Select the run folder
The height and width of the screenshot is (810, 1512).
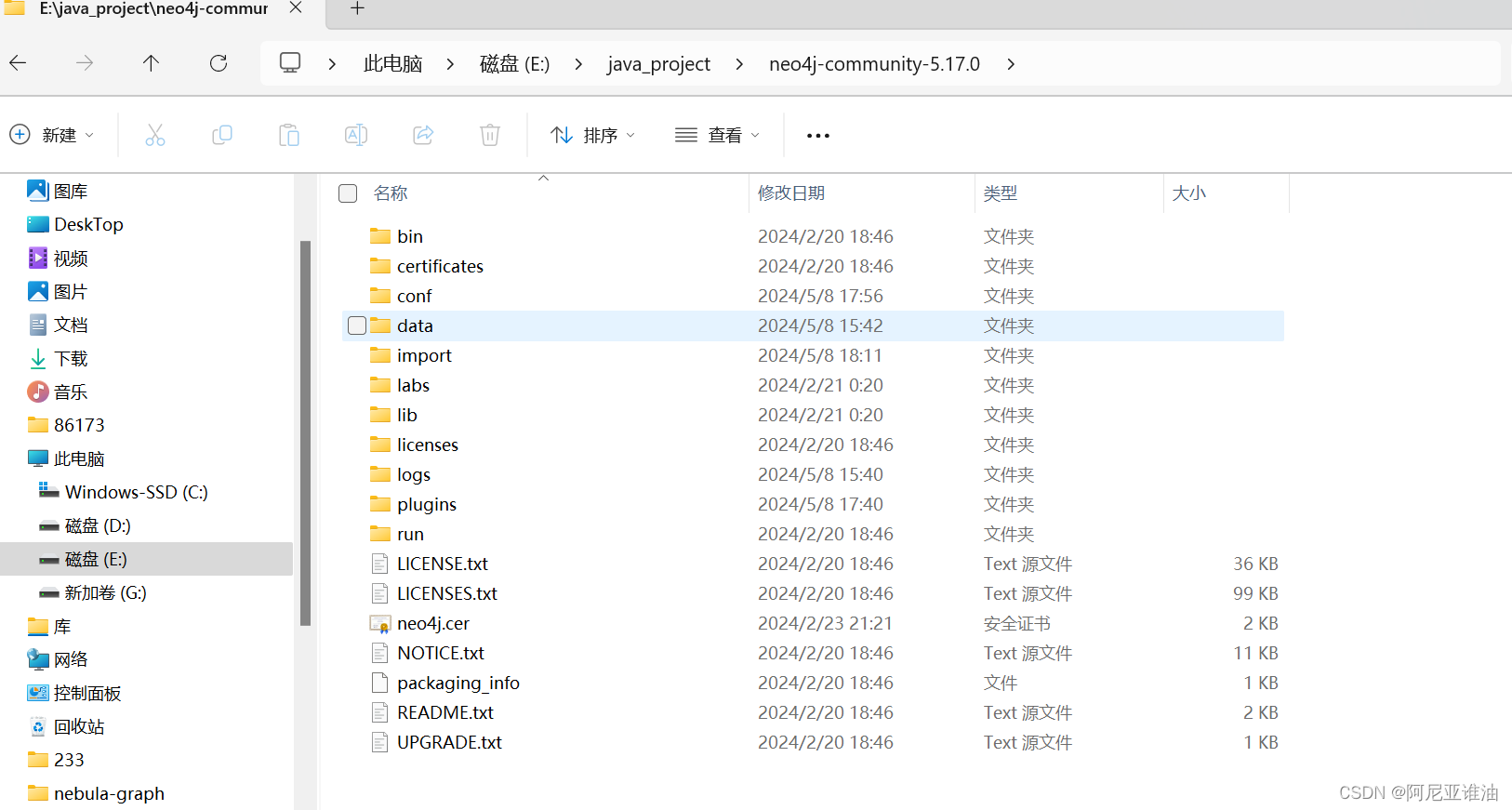click(410, 534)
